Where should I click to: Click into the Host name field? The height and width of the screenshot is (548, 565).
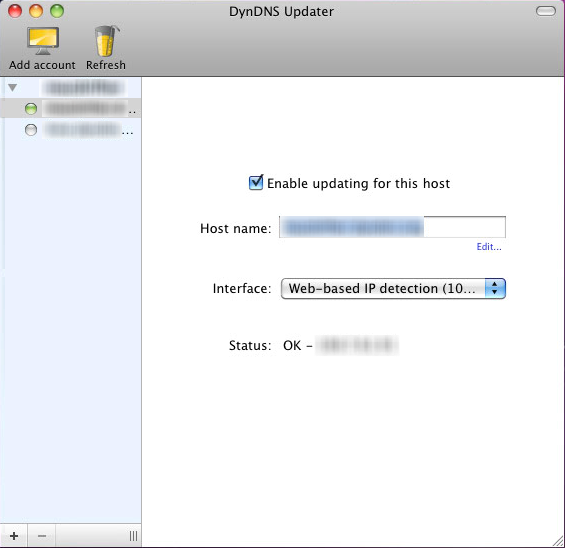392,227
